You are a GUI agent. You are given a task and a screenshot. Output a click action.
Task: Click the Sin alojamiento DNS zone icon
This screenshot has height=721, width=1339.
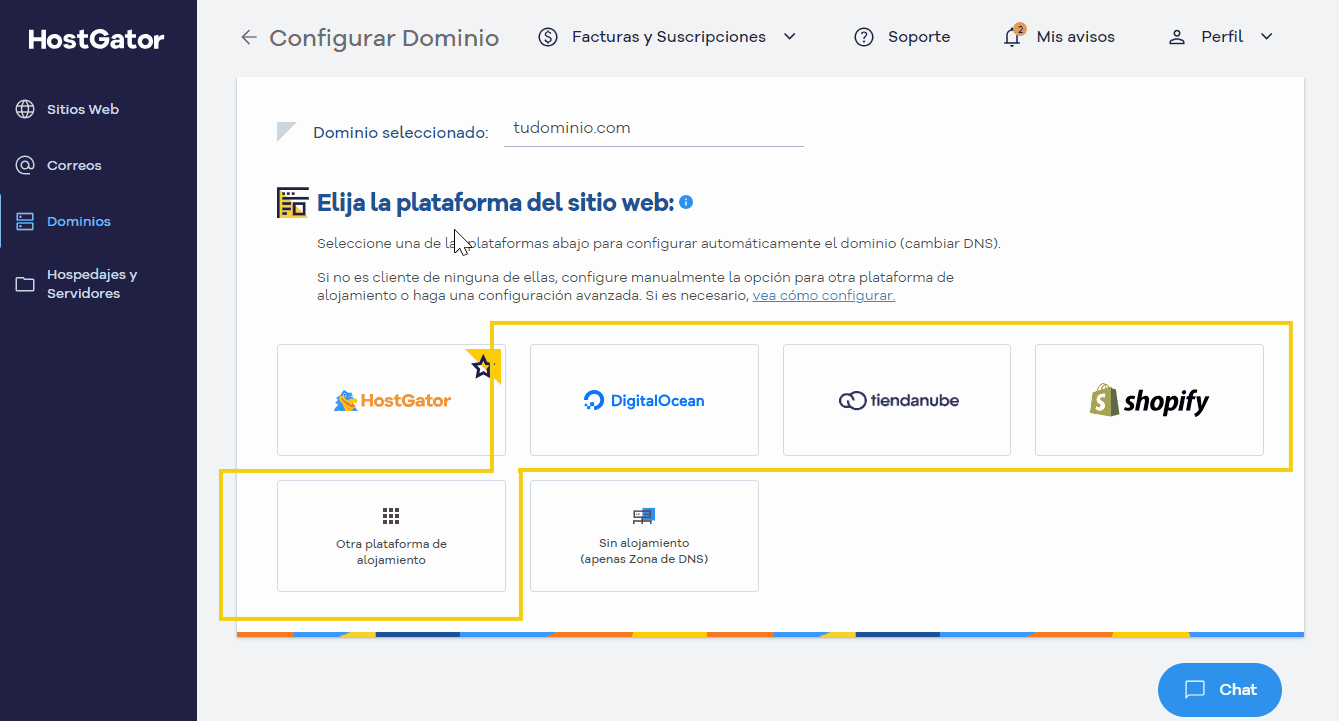point(644,516)
